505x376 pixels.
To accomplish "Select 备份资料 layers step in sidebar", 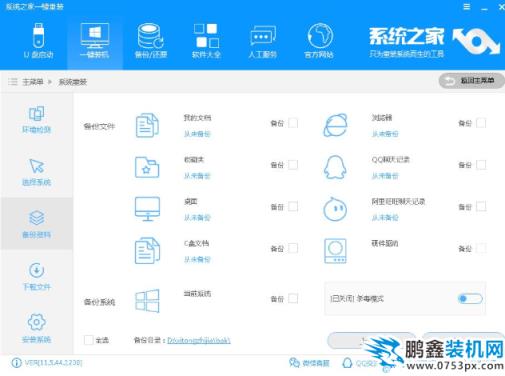I will (x=36, y=224).
